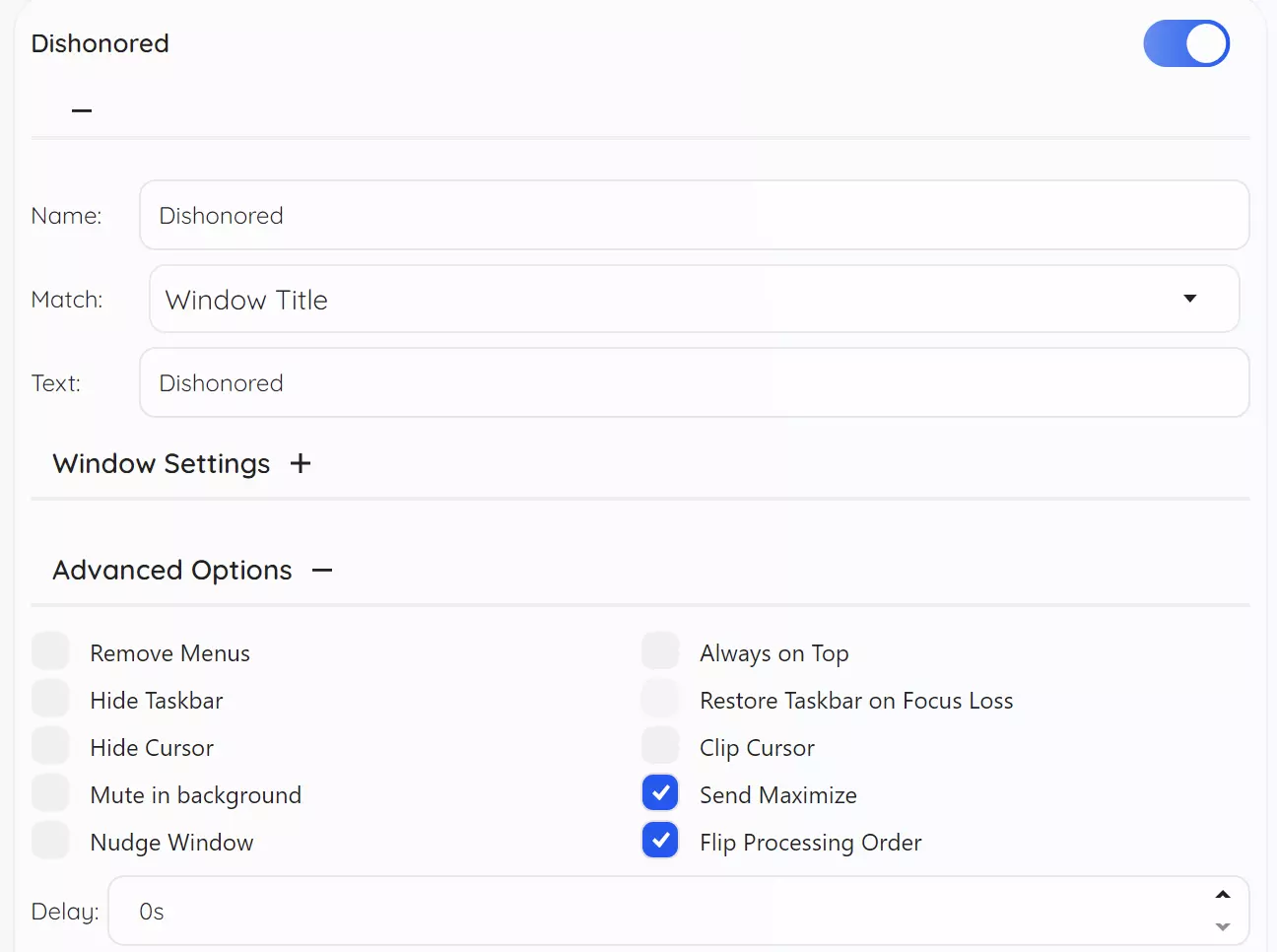Click the Delay input field
Viewport: 1277px width, 952px height.
tap(660, 911)
